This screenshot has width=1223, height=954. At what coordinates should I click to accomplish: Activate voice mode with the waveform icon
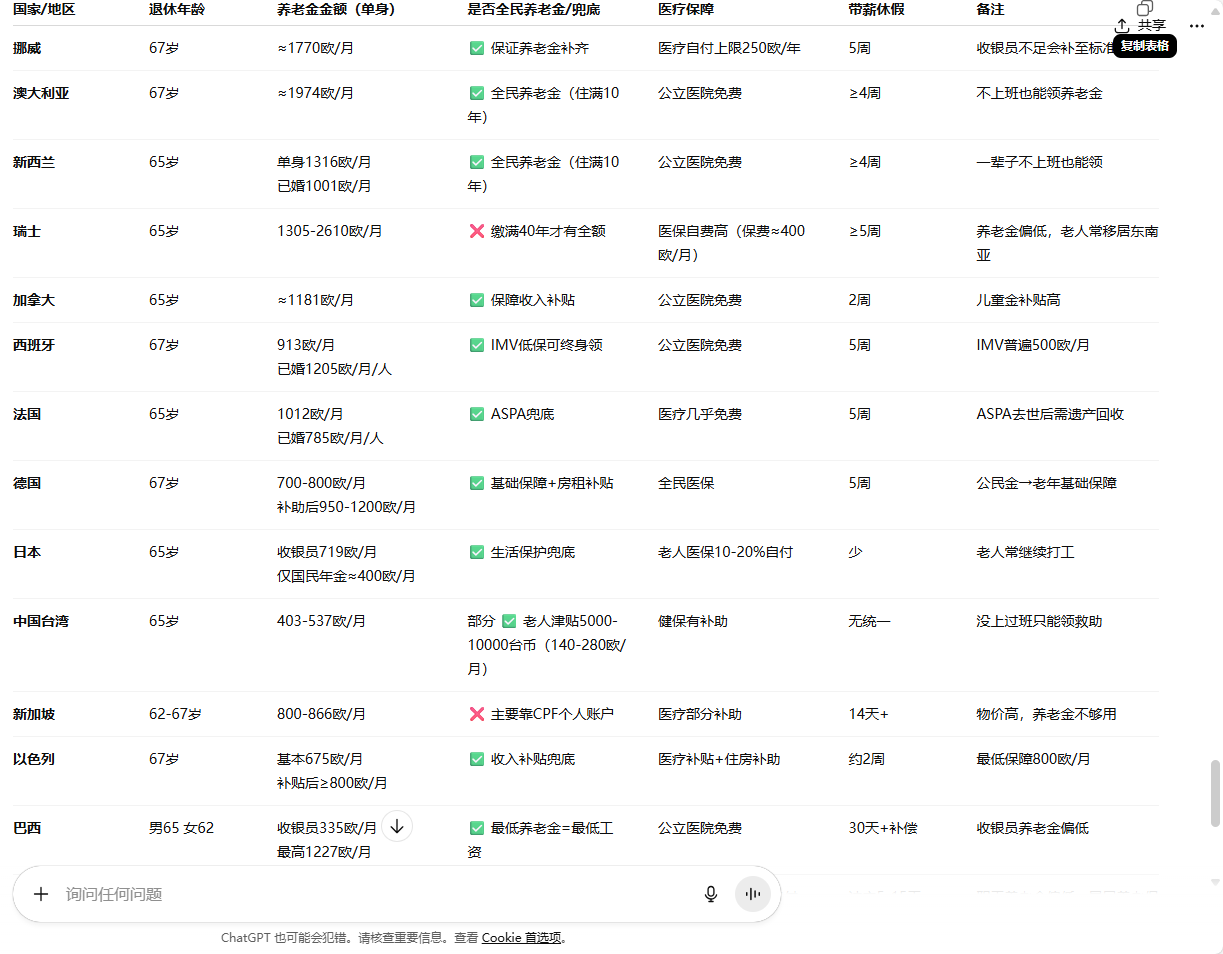pos(752,894)
